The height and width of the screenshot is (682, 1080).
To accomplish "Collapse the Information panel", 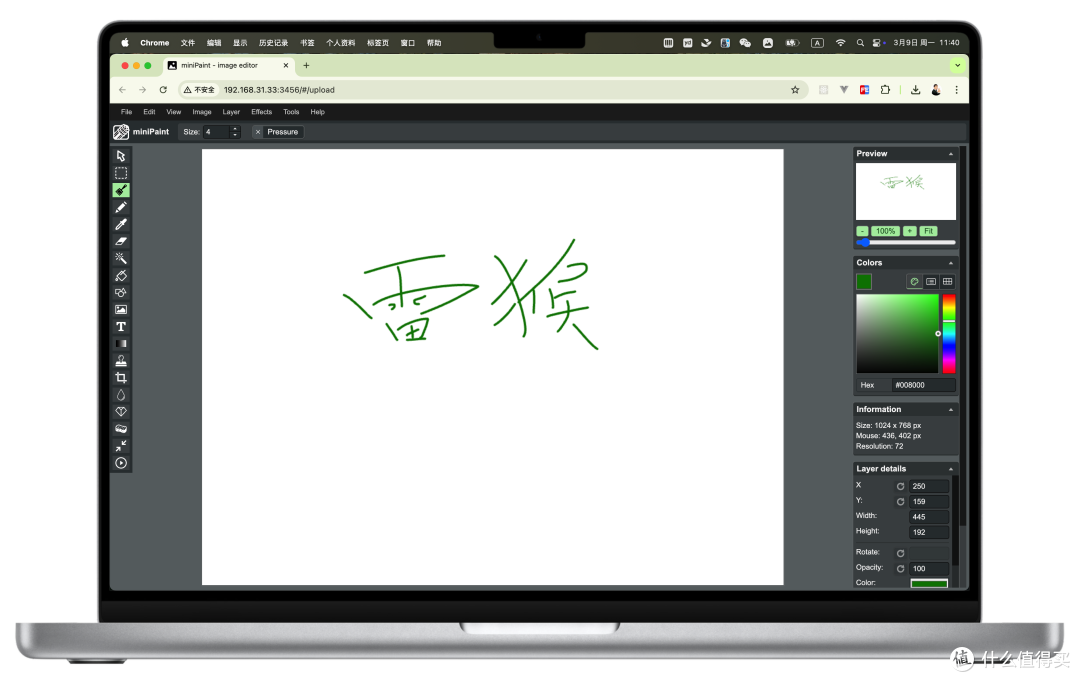I will (x=949, y=408).
